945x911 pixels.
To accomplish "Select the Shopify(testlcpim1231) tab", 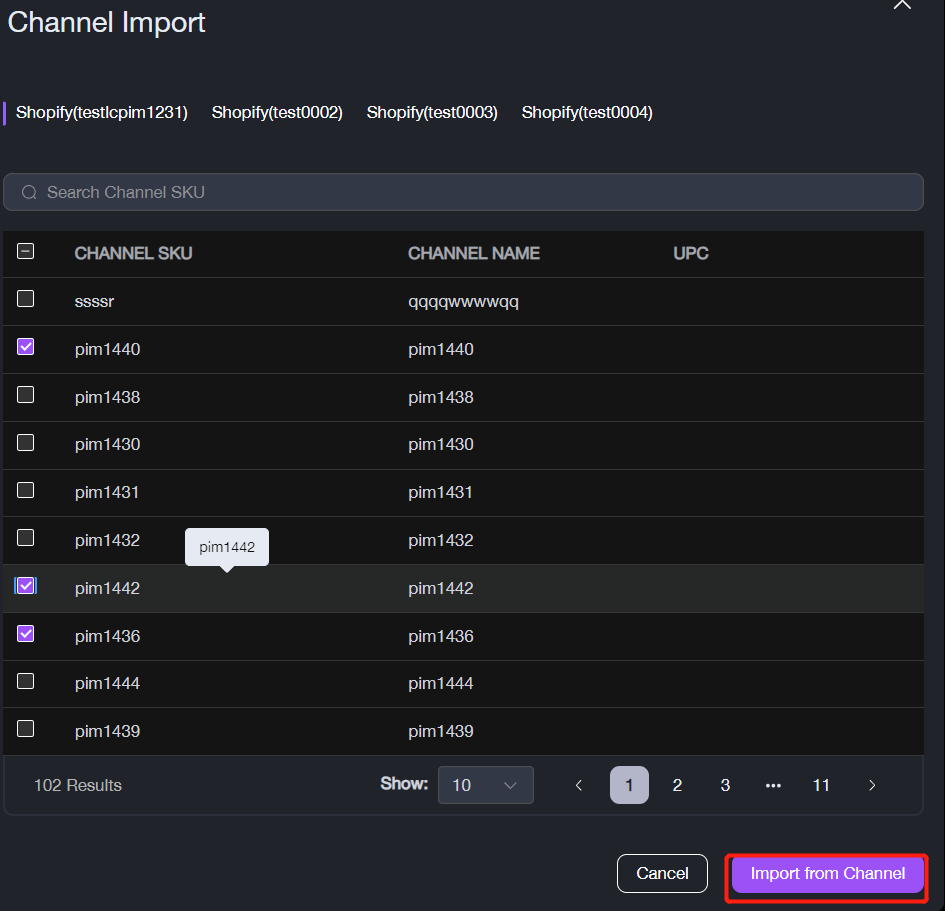I will tap(102, 113).
